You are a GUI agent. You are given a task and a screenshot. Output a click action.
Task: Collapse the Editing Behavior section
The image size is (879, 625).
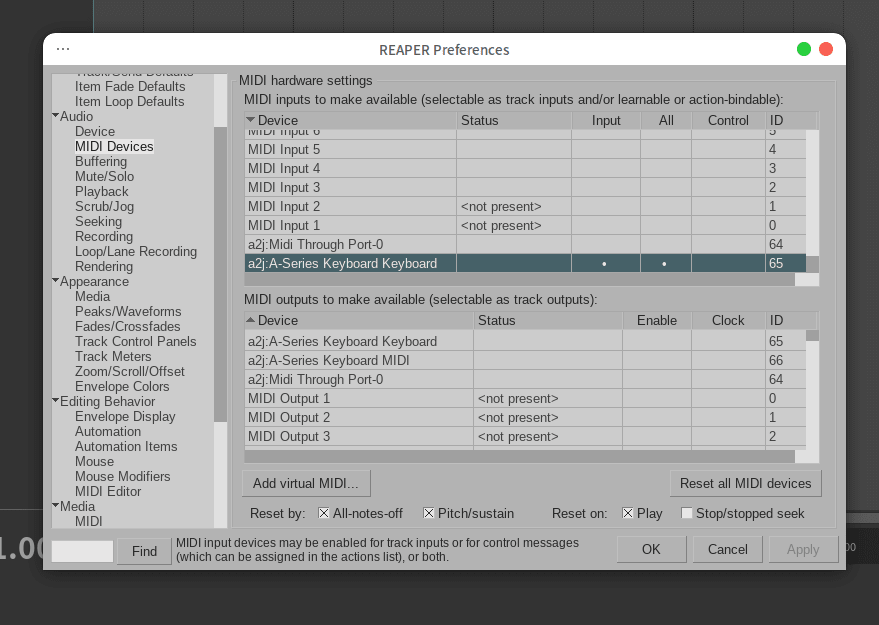55,401
